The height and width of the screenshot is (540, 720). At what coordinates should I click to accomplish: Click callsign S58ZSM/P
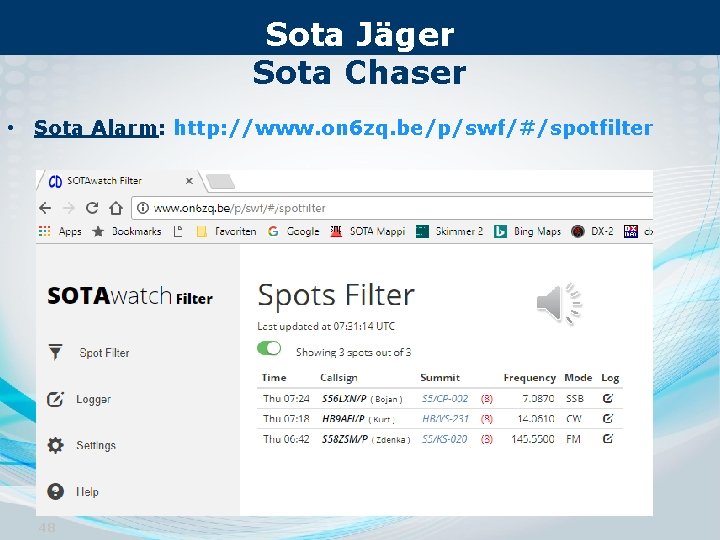[345, 439]
